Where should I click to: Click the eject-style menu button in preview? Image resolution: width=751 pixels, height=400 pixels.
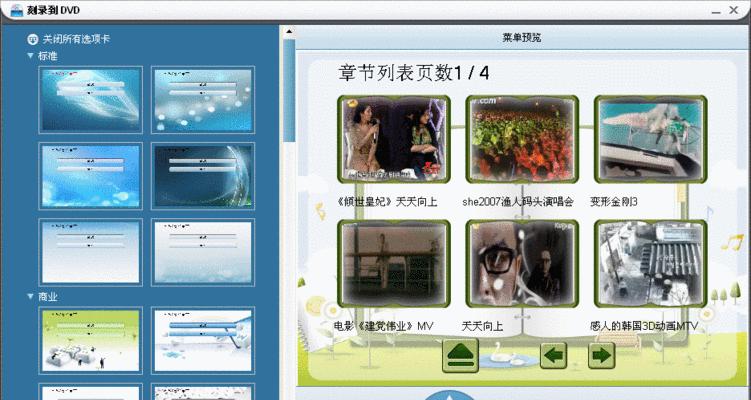pos(460,355)
